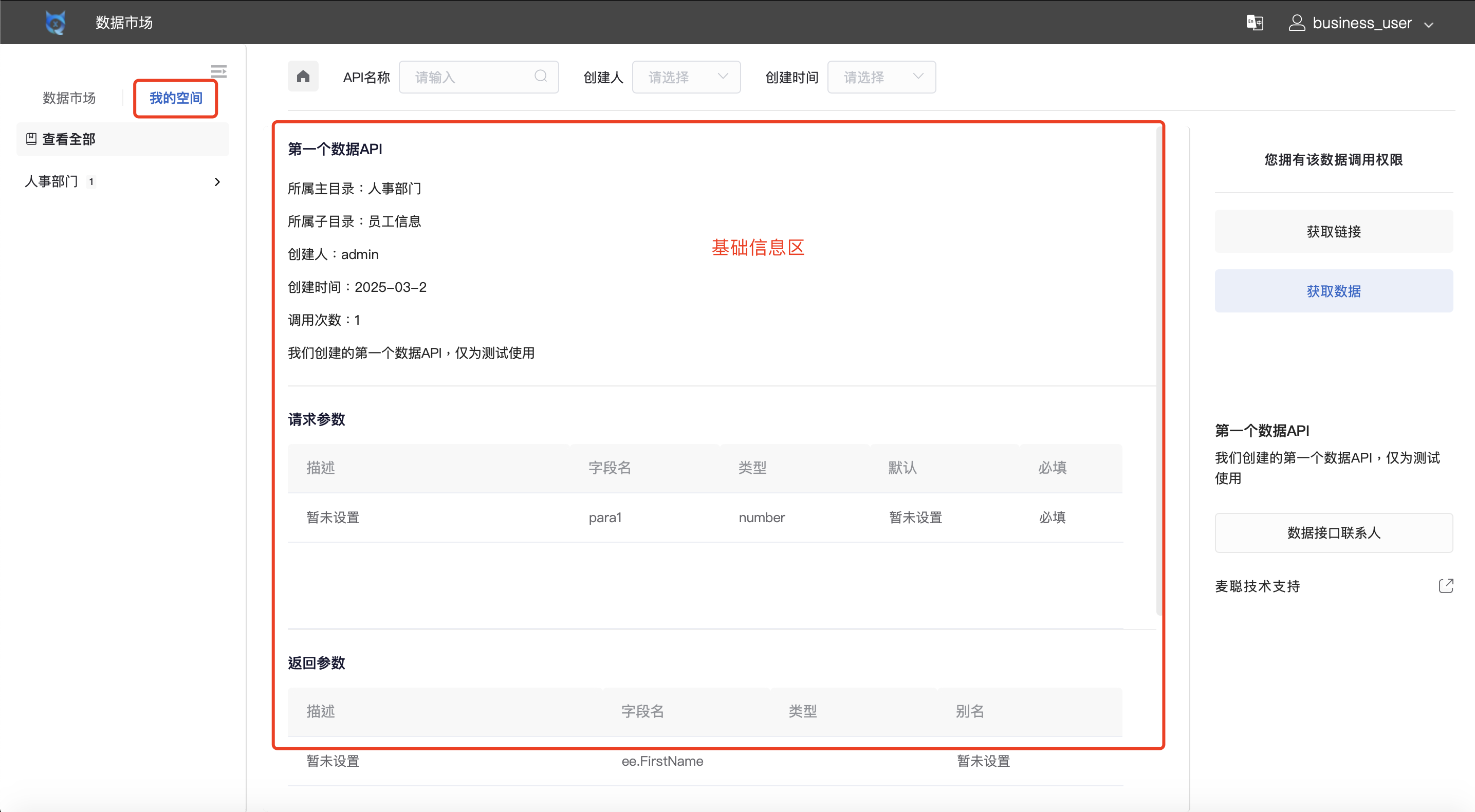
Task: Go home via the house icon
Action: tap(303, 76)
